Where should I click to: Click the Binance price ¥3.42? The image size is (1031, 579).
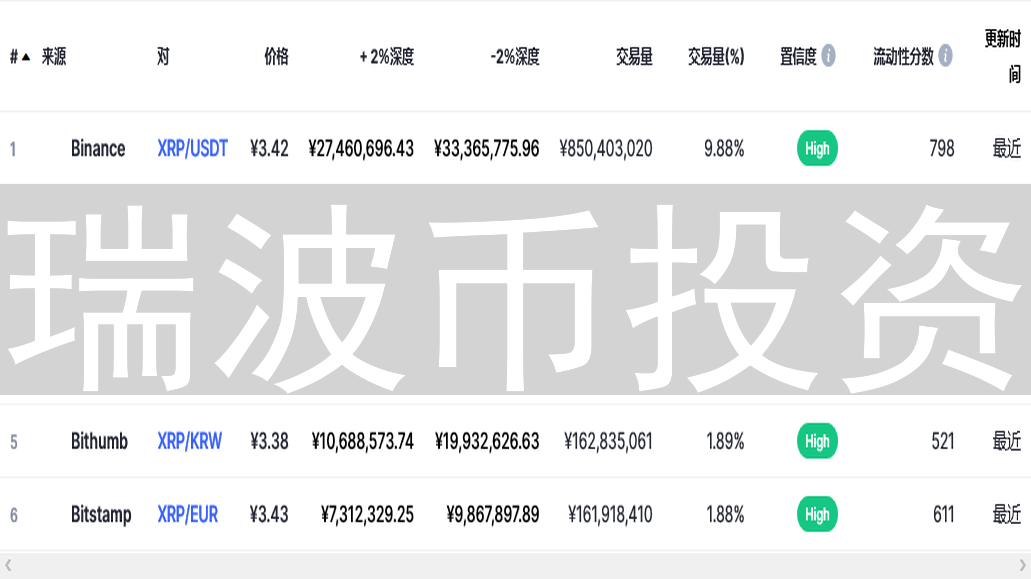tap(270, 149)
